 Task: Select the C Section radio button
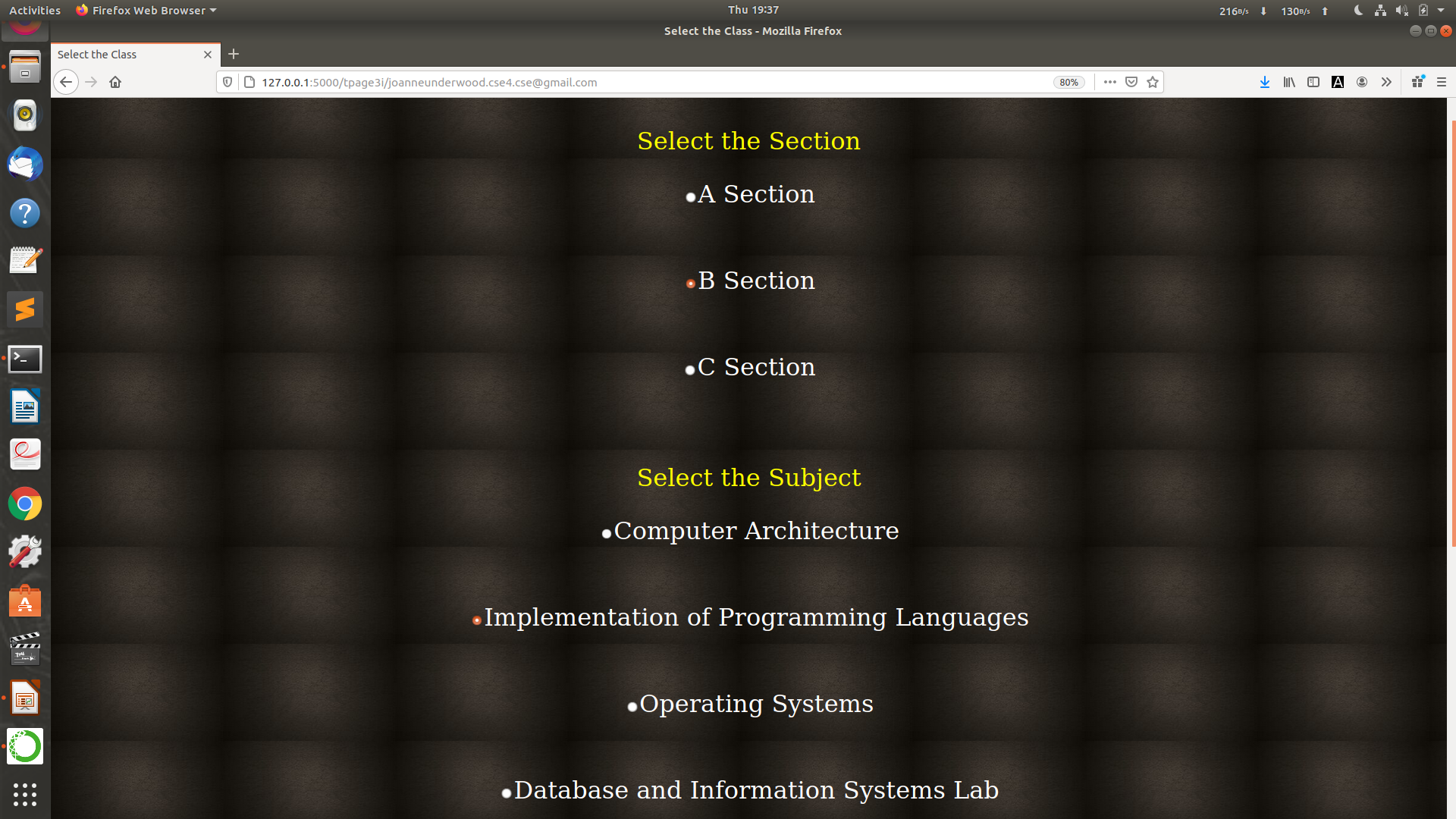690,370
